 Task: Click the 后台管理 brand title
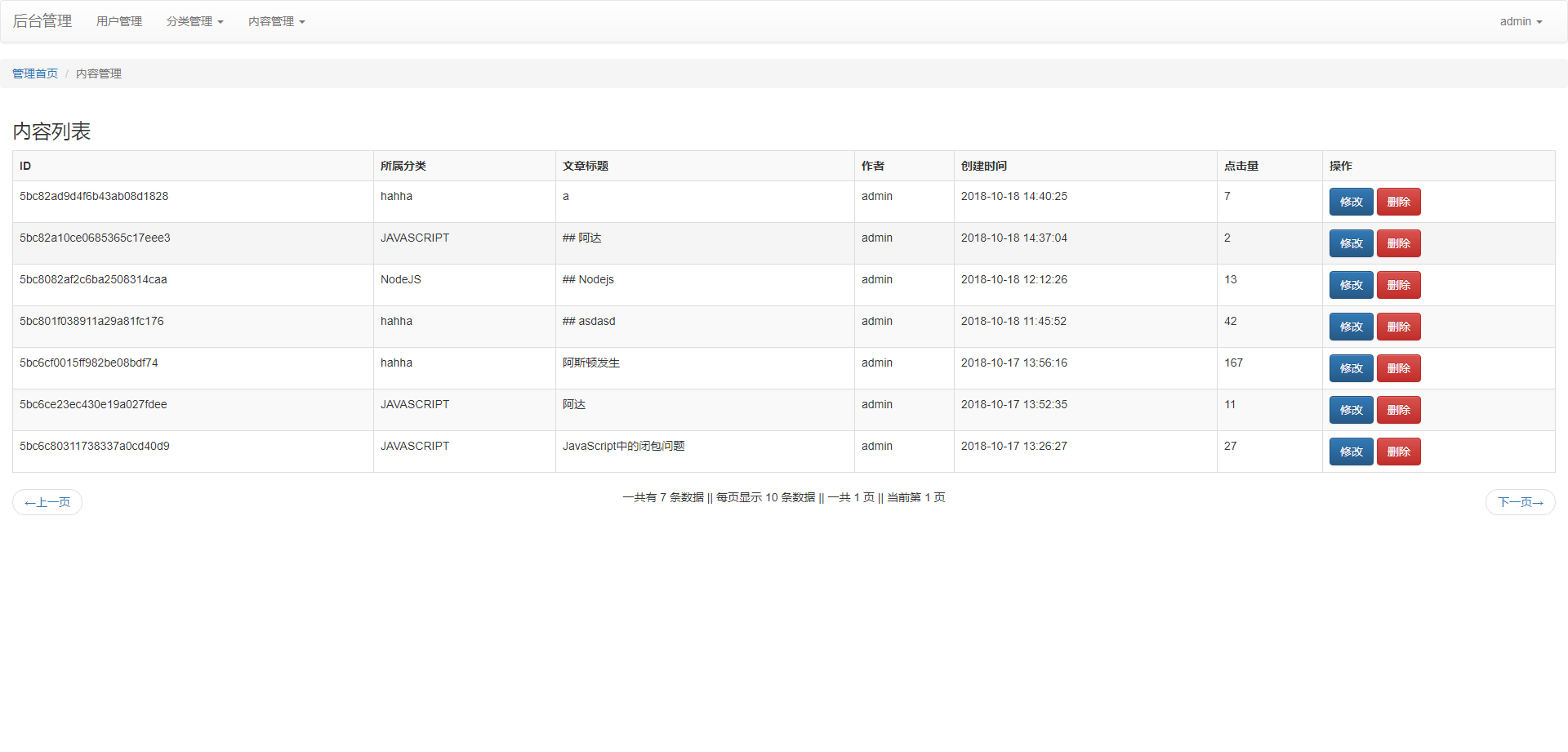(x=42, y=21)
